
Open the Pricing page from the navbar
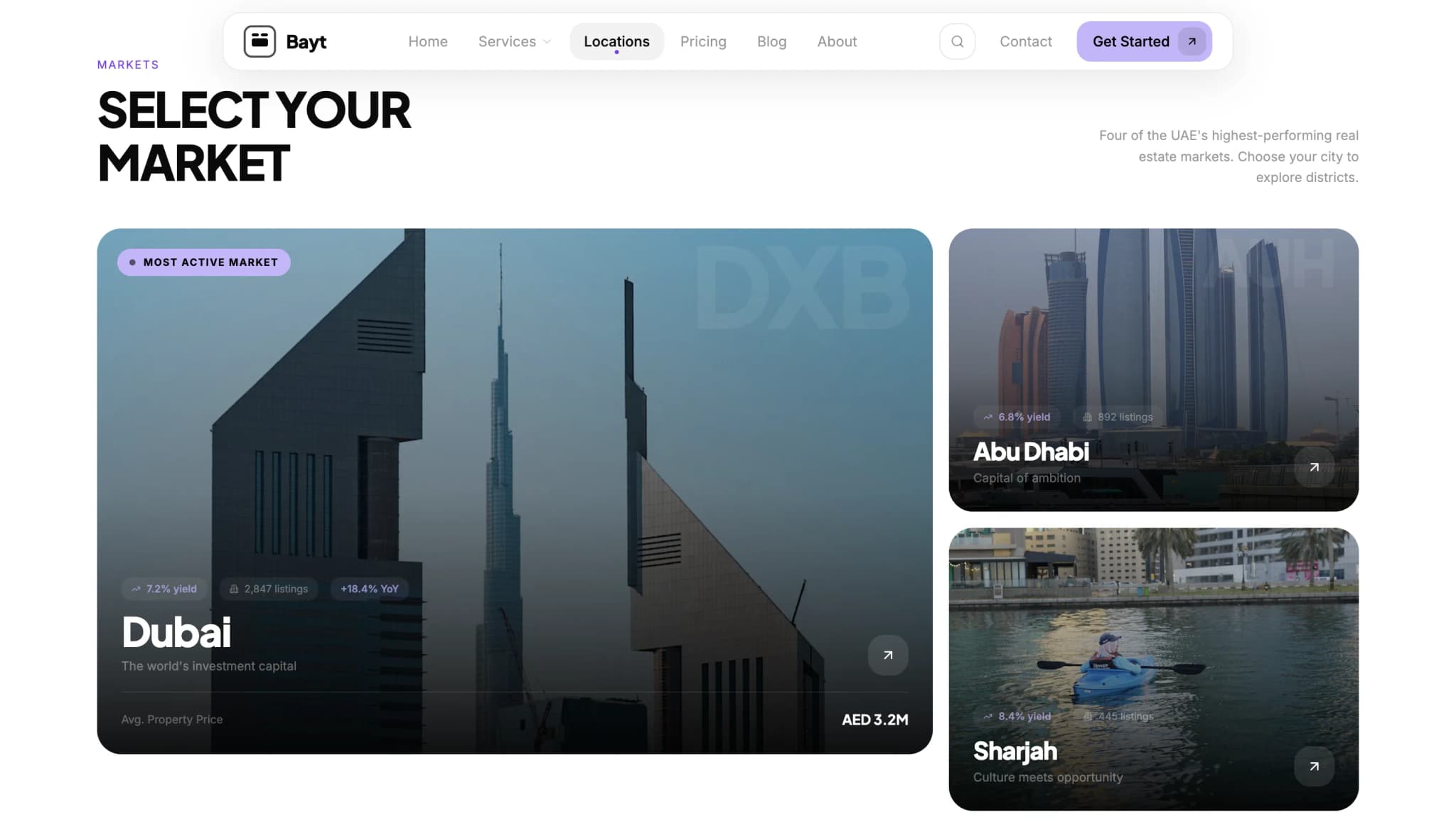[x=703, y=41]
